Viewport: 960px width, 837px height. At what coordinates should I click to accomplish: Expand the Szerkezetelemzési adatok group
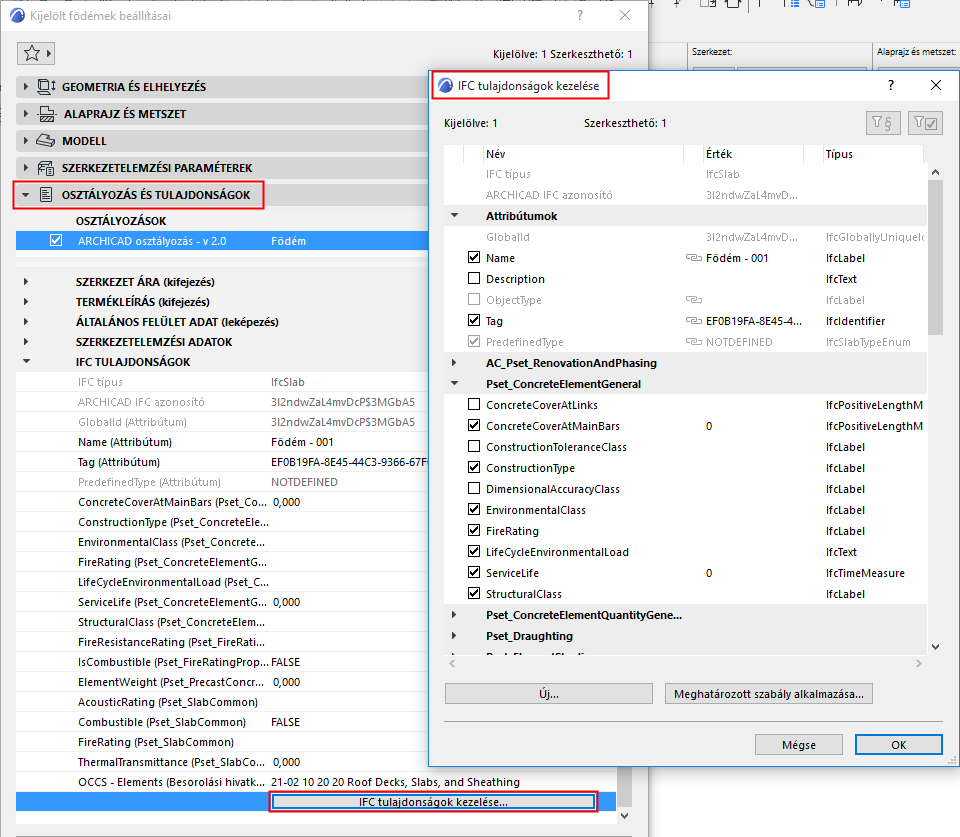click(26, 342)
